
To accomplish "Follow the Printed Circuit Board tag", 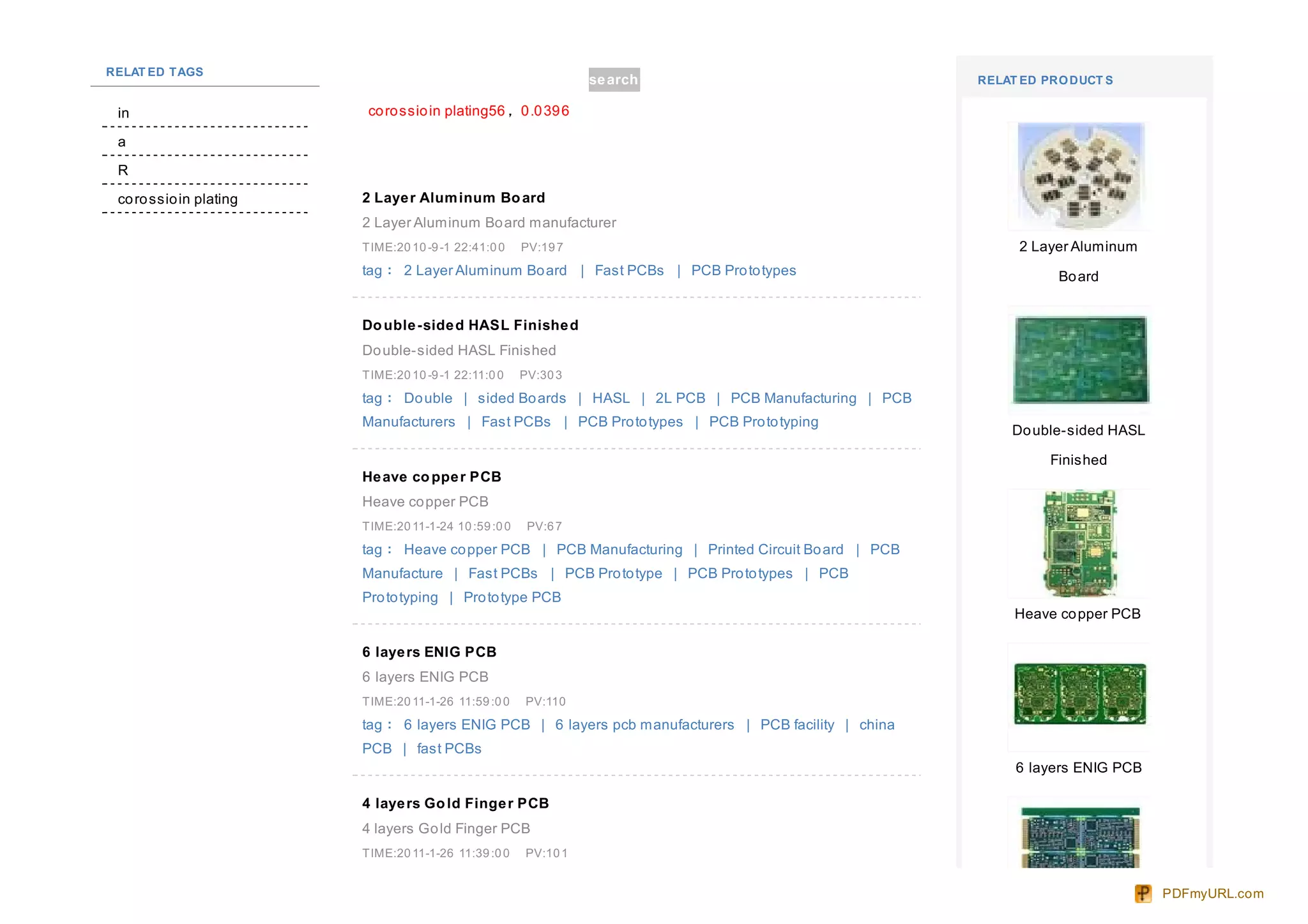I will 775,550.
